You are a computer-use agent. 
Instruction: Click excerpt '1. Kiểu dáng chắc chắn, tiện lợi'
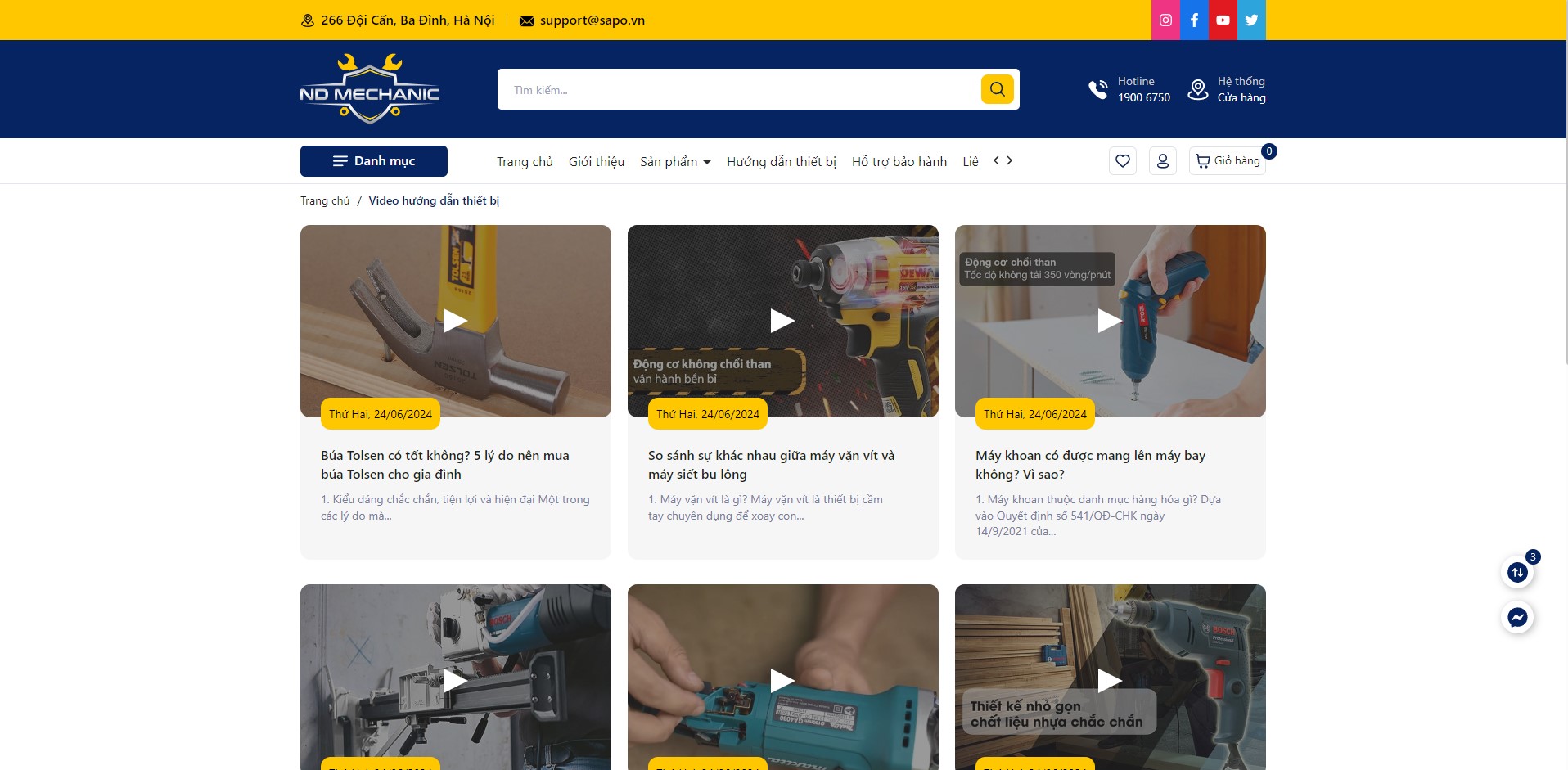(455, 507)
